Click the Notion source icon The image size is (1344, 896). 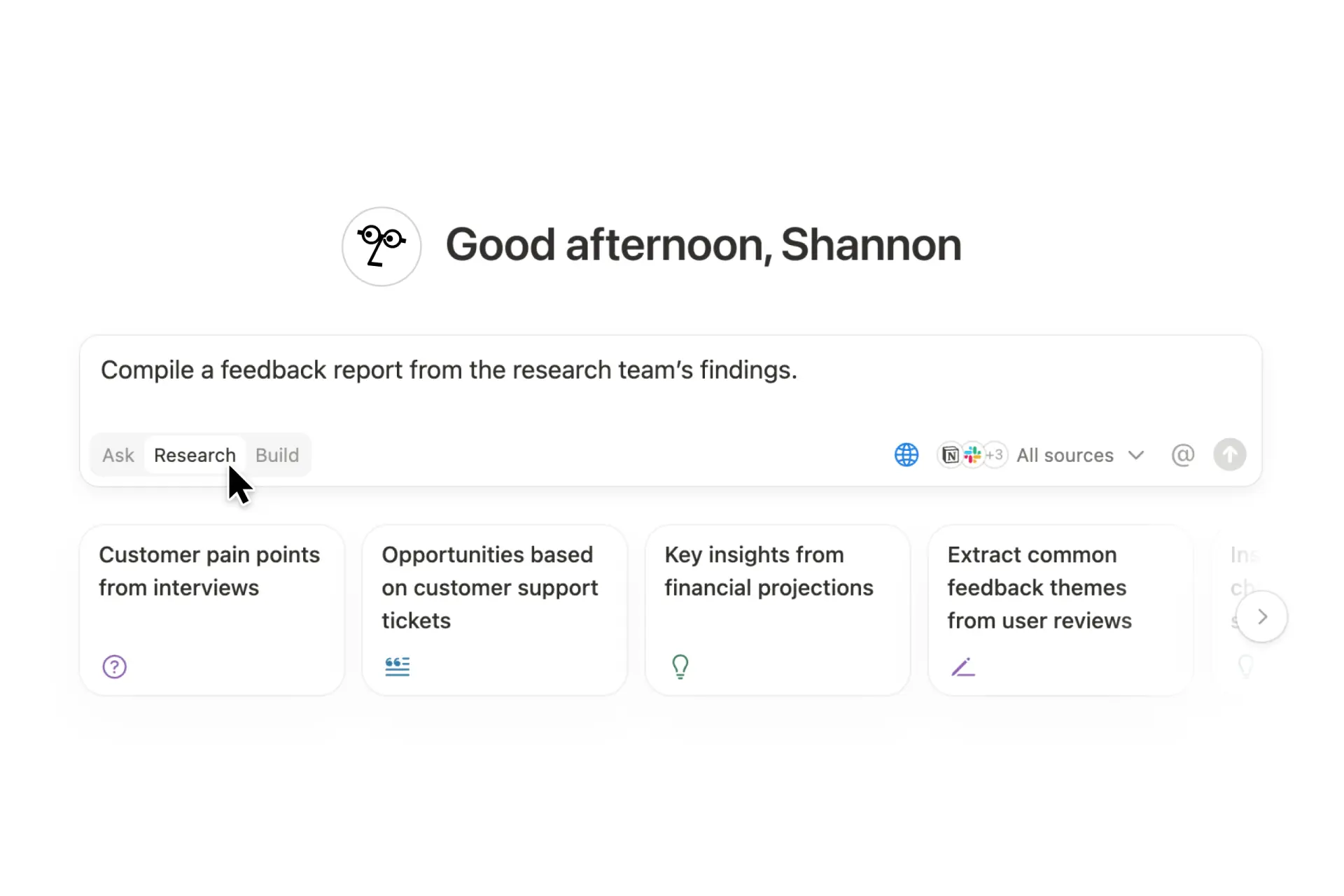pos(950,455)
